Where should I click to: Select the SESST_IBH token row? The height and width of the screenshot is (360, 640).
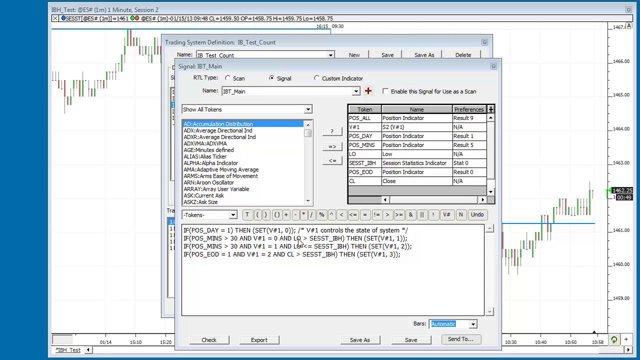point(417,163)
